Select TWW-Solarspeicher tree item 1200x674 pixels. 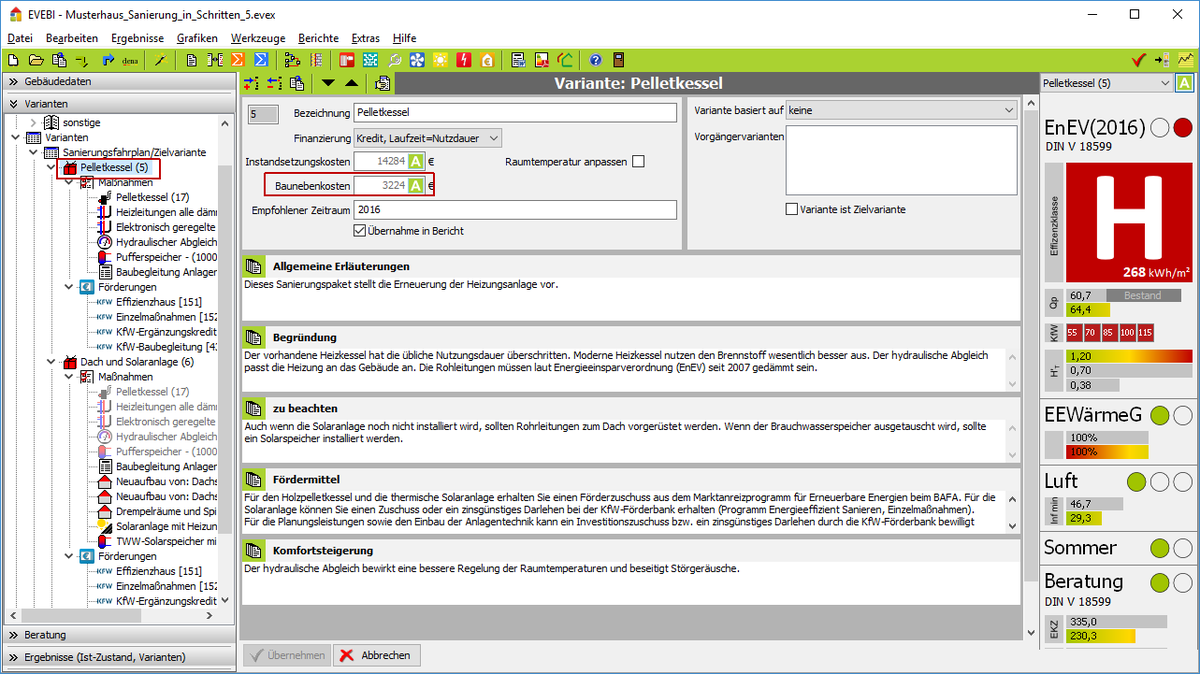coord(166,541)
